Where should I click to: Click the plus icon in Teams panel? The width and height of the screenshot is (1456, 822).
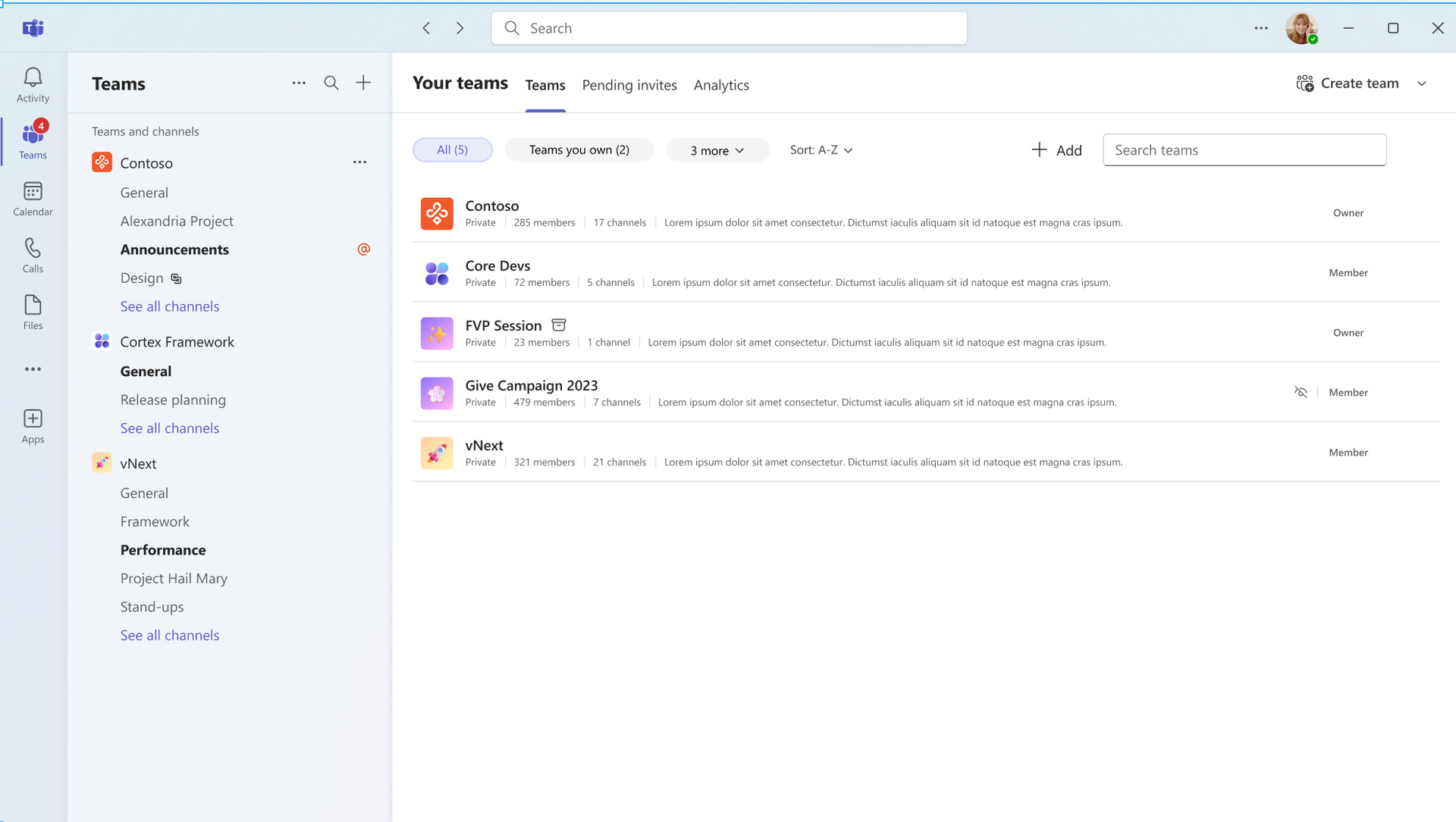pyautogui.click(x=363, y=83)
